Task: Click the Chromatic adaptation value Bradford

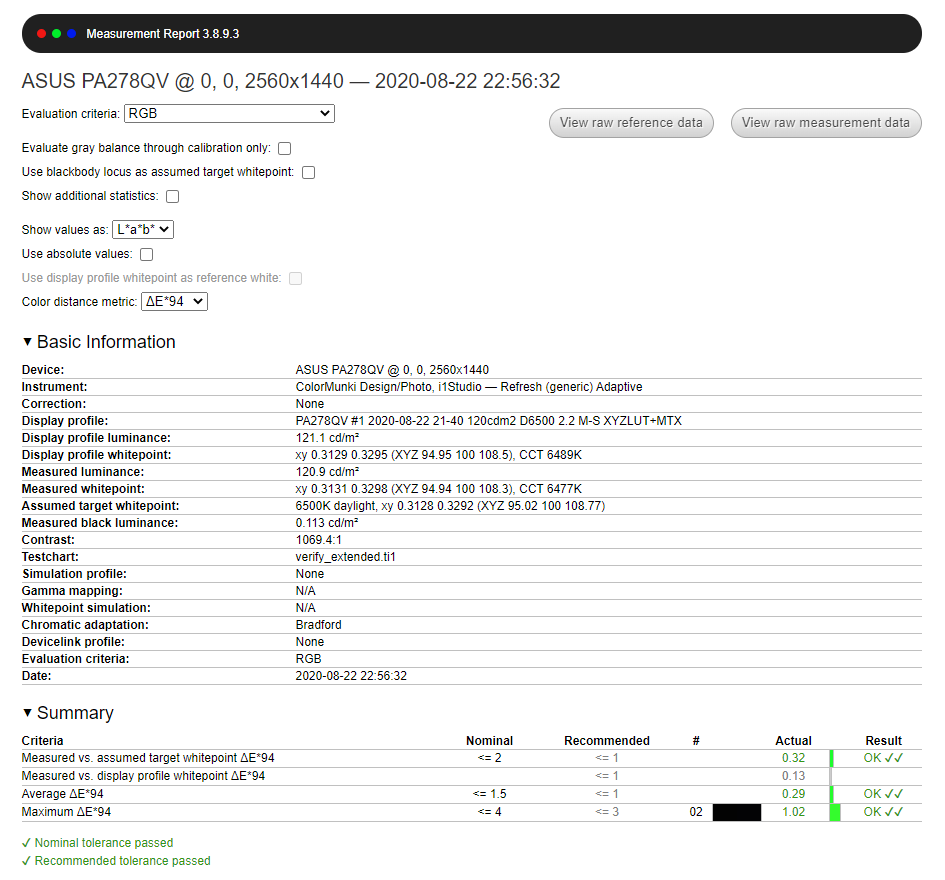Action: point(318,625)
